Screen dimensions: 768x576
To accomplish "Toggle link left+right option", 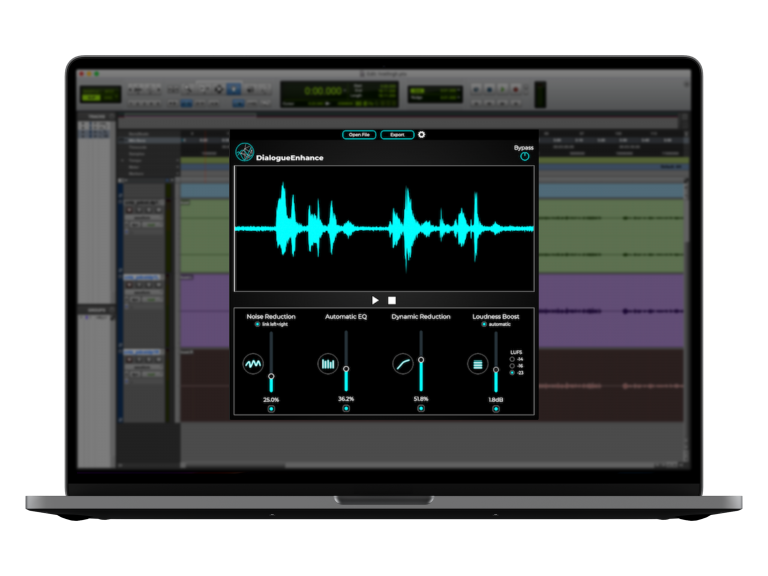I will coord(257,324).
